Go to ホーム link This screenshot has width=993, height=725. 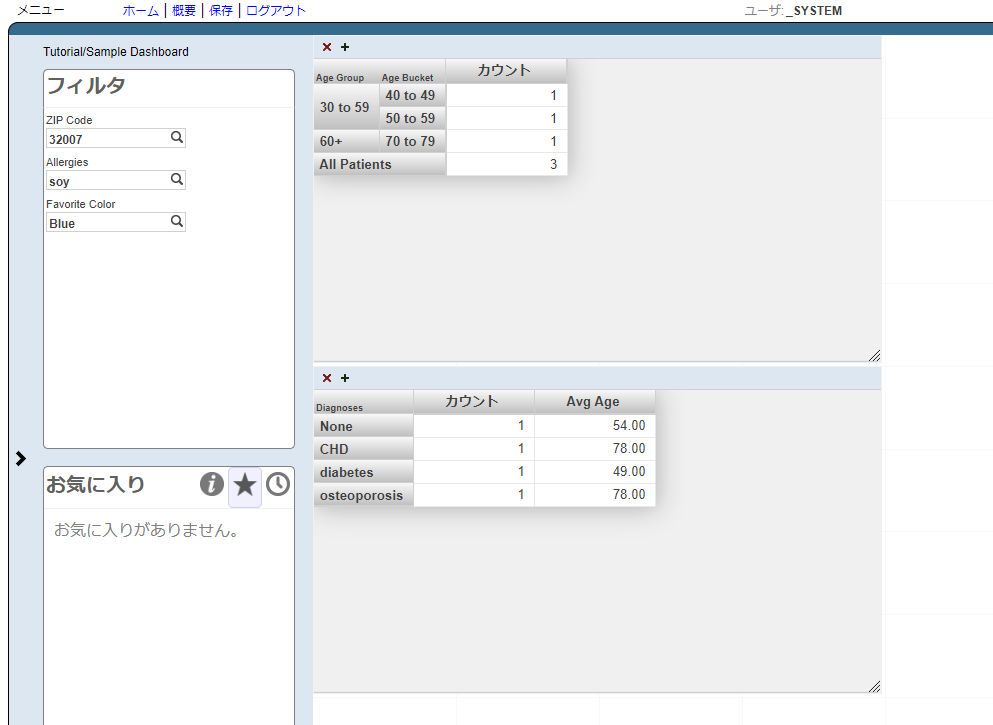coord(140,11)
